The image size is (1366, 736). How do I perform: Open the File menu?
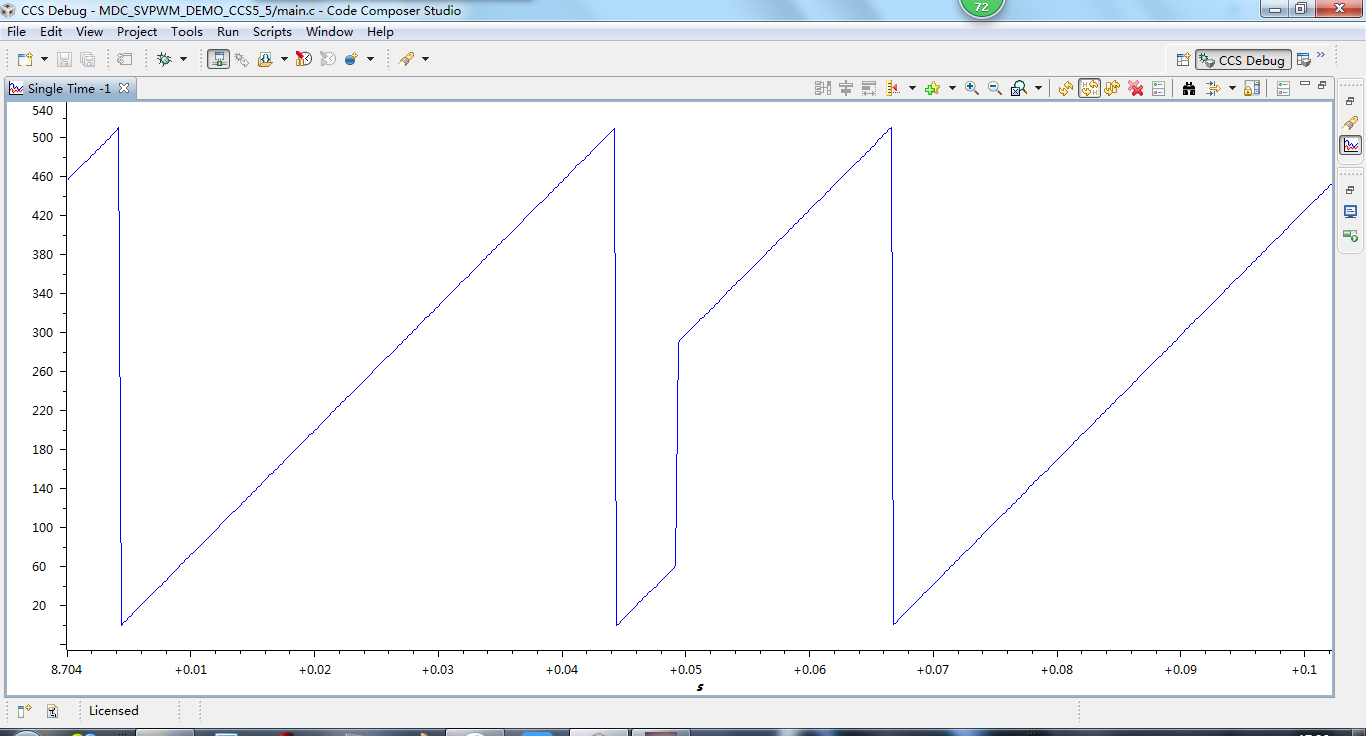click(16, 32)
